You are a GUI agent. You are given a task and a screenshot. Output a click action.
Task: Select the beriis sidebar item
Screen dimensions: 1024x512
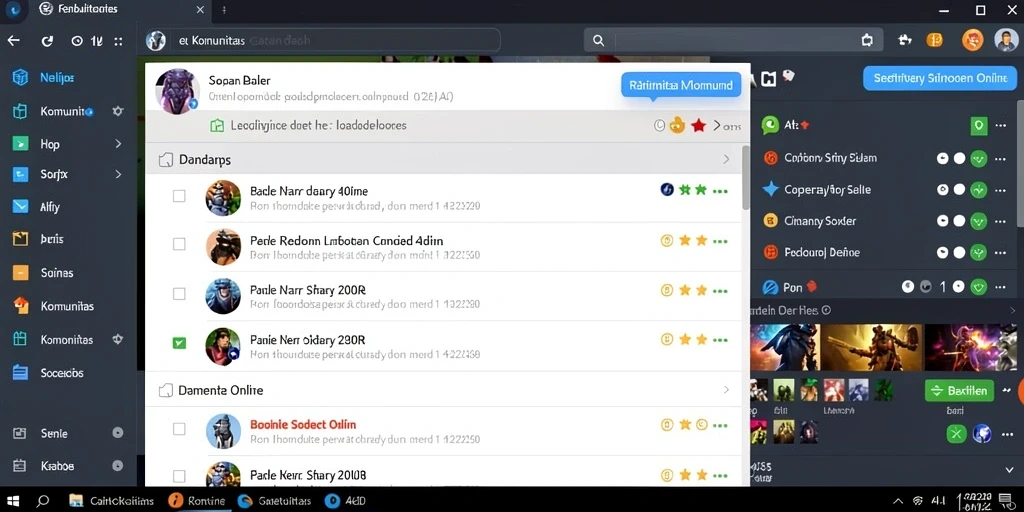[x=39, y=239]
